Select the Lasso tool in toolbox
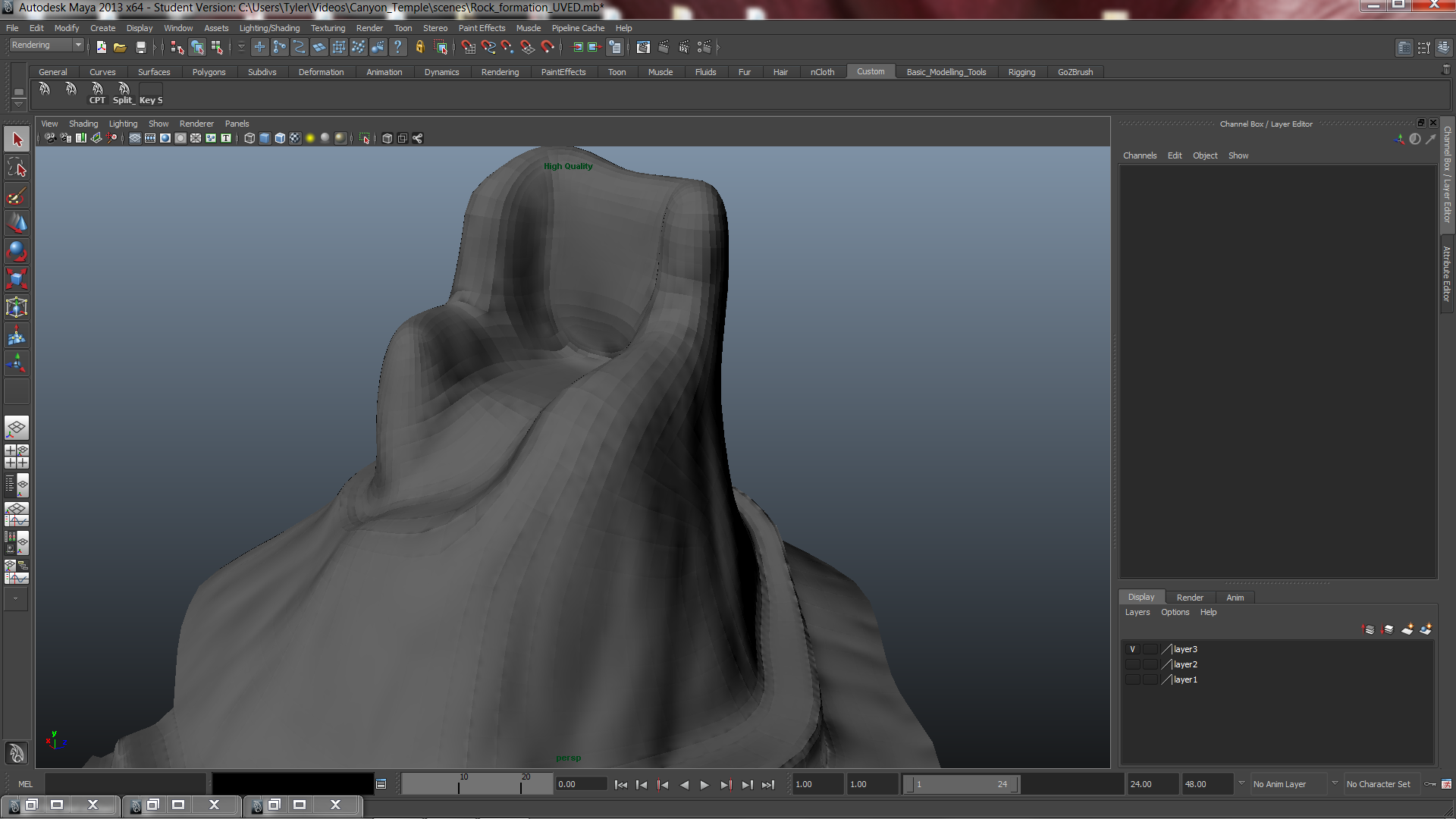 (x=17, y=168)
